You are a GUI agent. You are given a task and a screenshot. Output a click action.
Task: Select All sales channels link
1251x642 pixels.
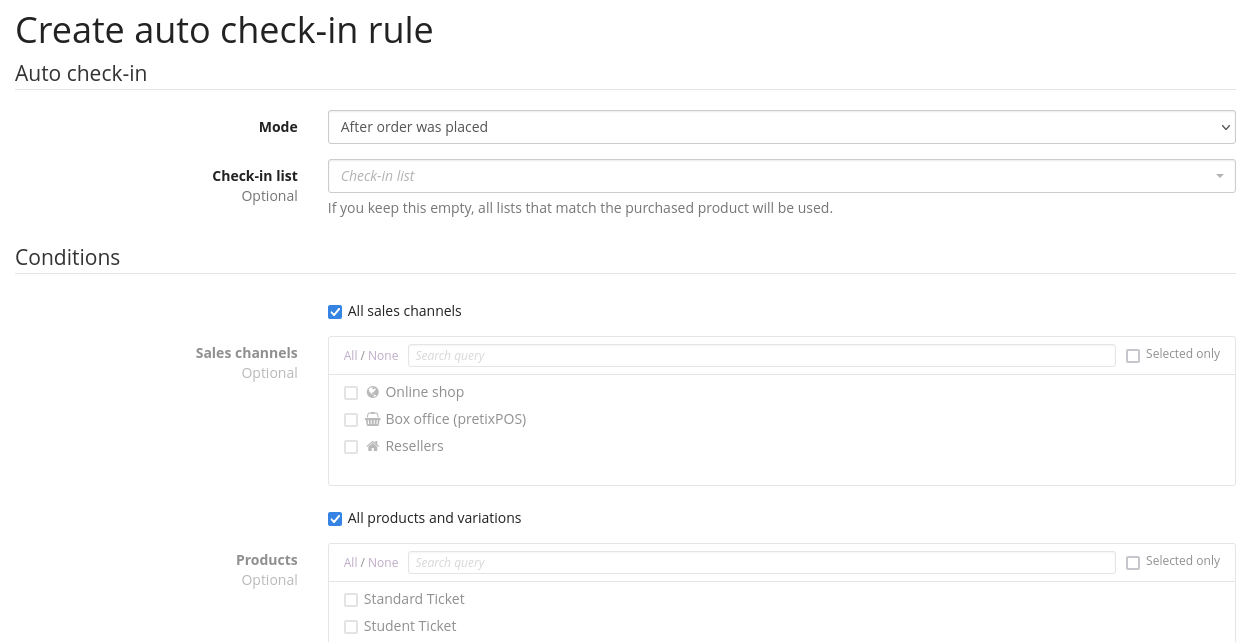click(350, 356)
